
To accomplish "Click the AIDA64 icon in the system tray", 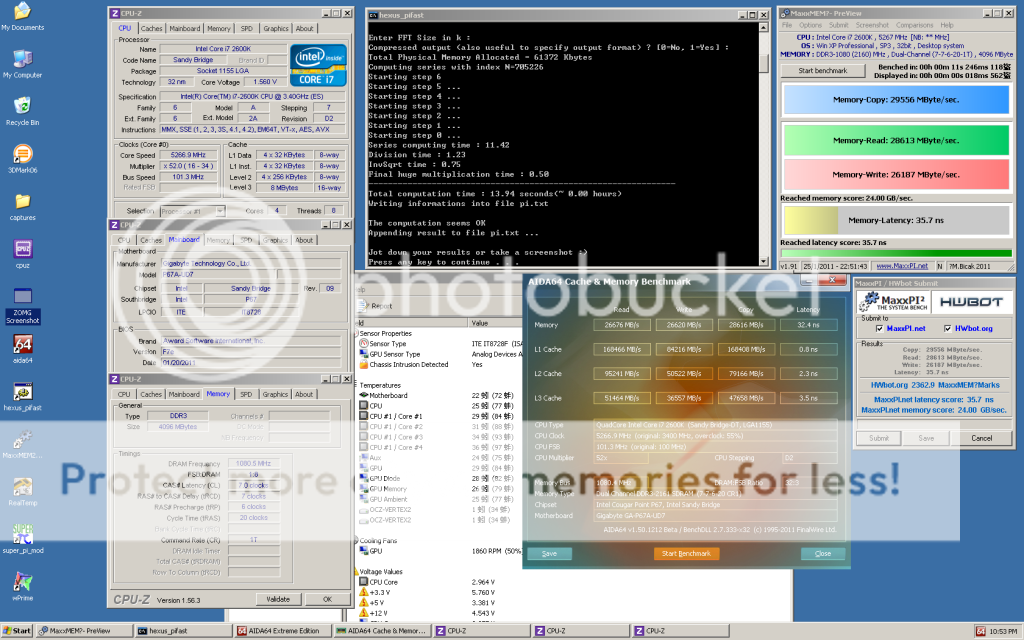I will [980, 631].
